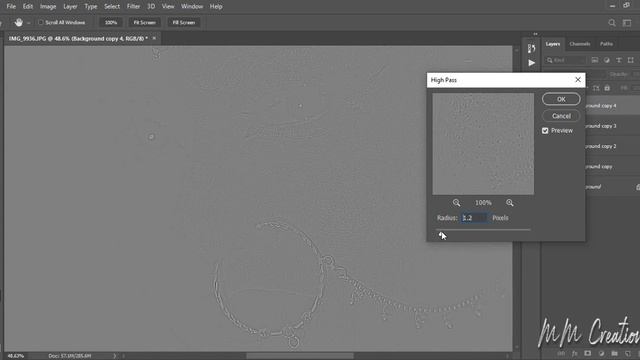This screenshot has width=640, height=360.
Task: Open the workspace switcher icon
Action: pos(627,23)
